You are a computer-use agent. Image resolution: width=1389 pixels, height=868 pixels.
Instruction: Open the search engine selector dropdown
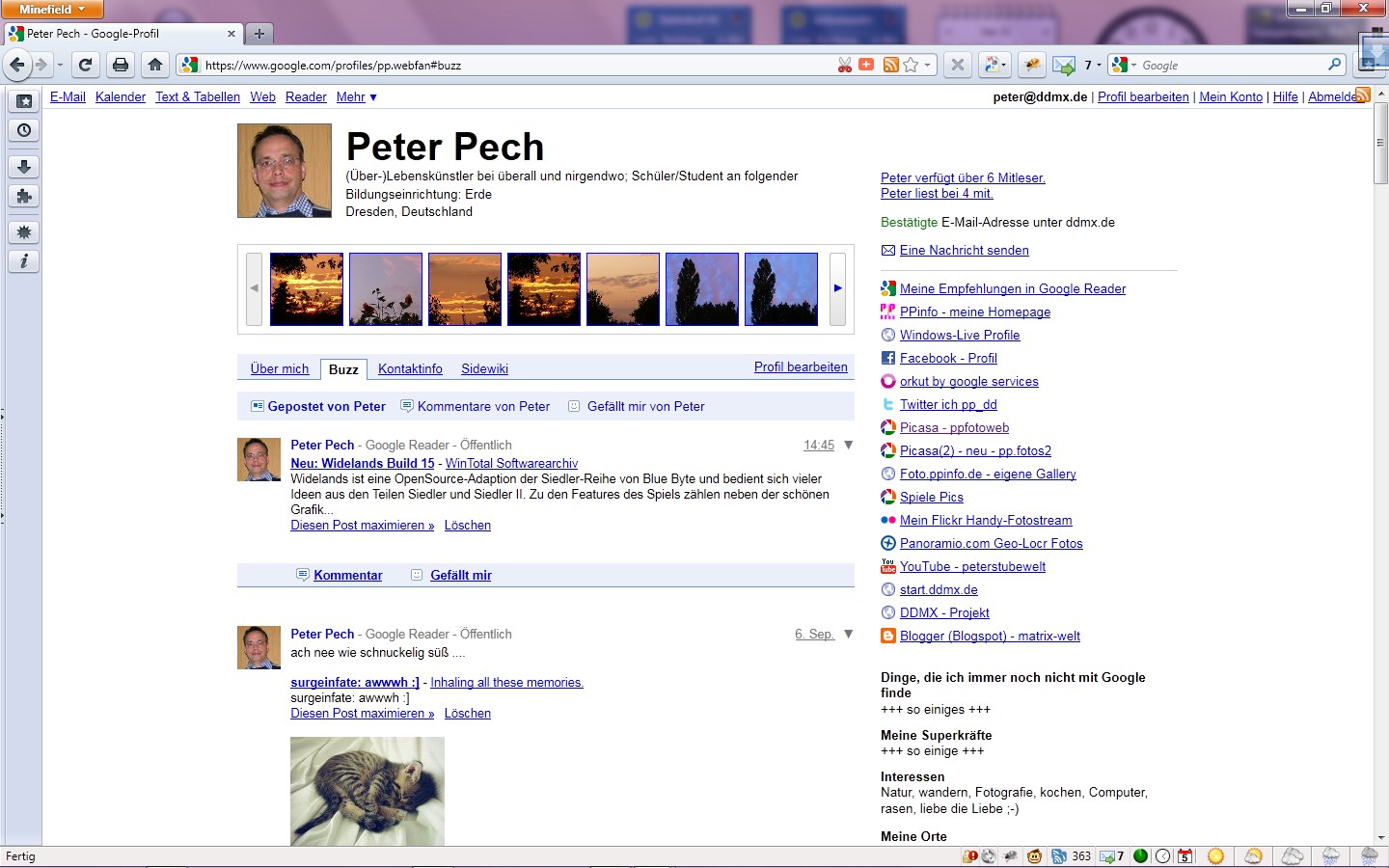(x=1125, y=65)
